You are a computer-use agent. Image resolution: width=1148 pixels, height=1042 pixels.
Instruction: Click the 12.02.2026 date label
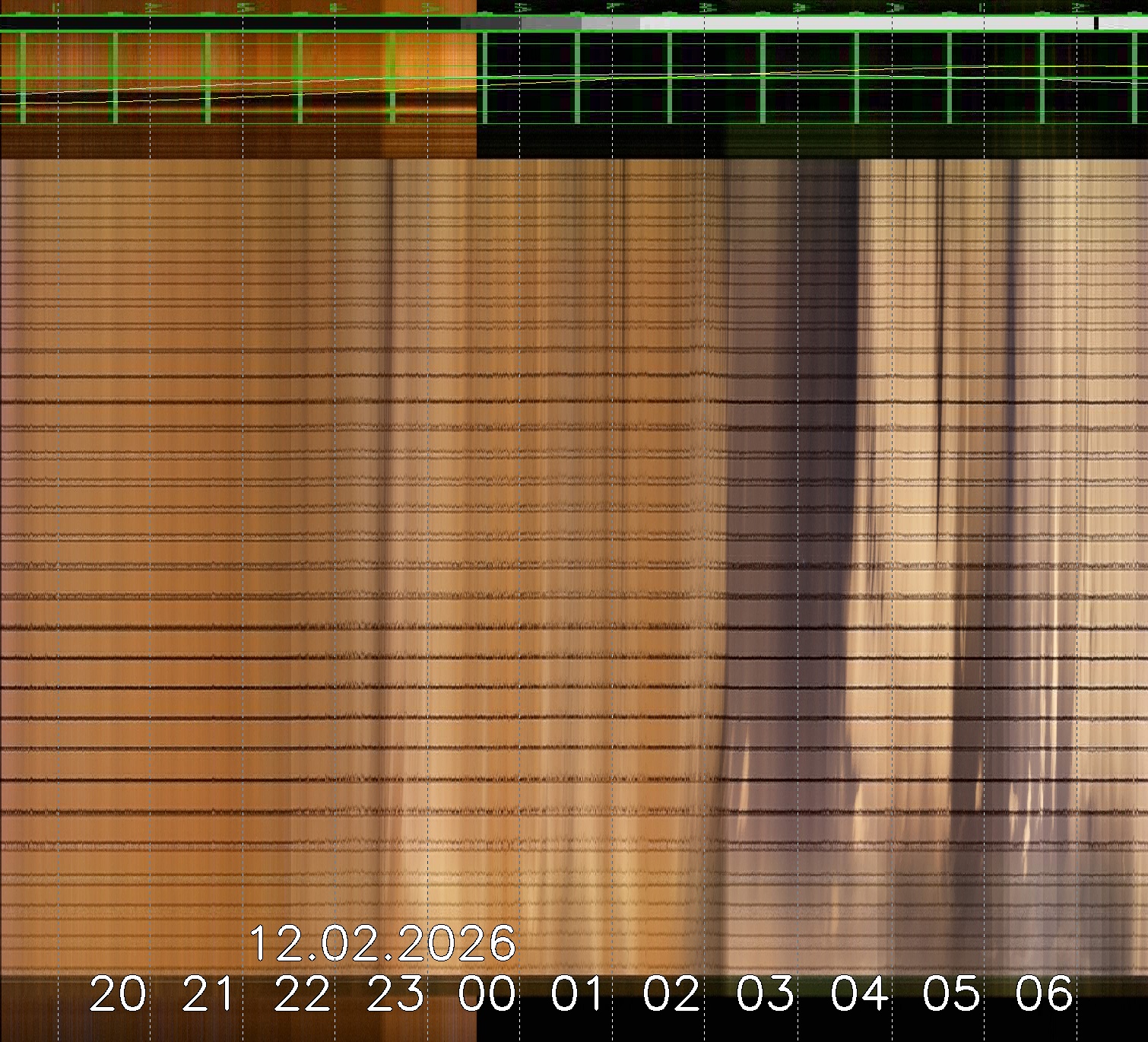(x=382, y=944)
